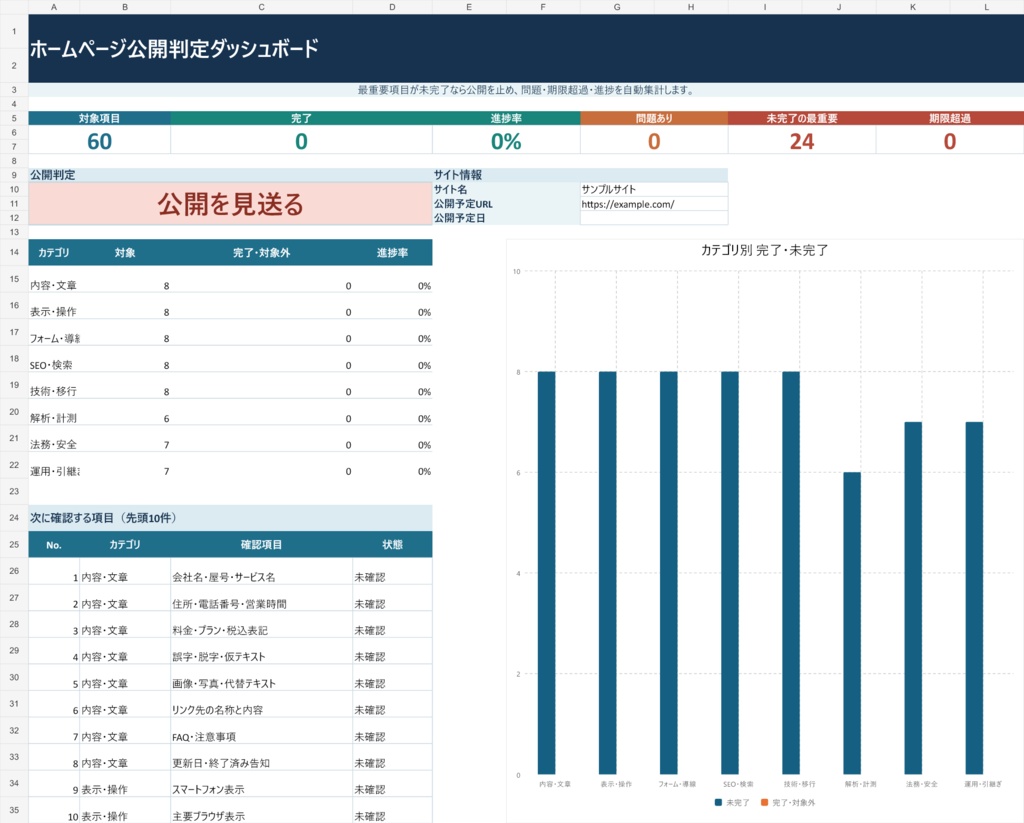Click the item 誤字・脱字・仮テキスト
Screen dimensions: 1024x823
coord(219,657)
